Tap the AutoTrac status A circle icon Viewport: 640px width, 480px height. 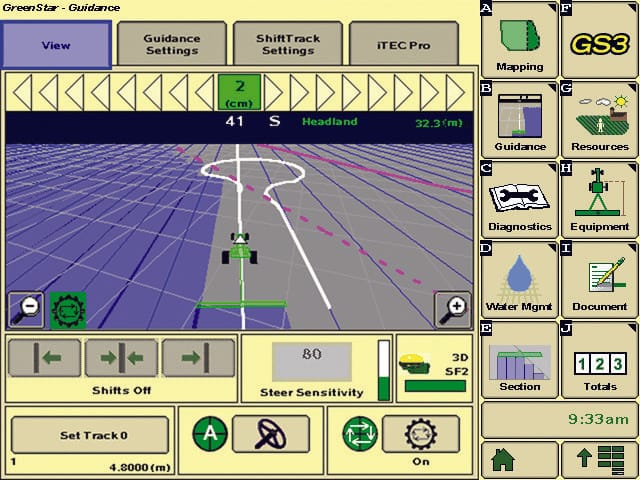click(210, 434)
